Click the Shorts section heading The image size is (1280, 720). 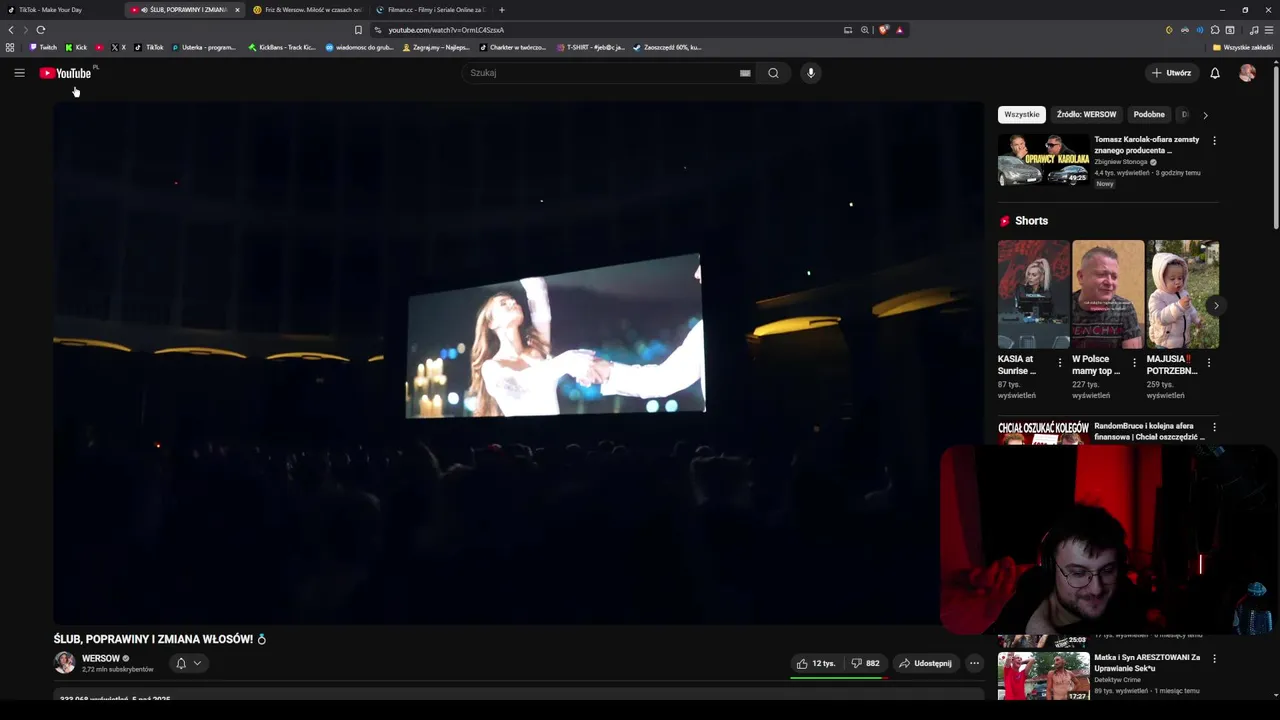(1031, 221)
